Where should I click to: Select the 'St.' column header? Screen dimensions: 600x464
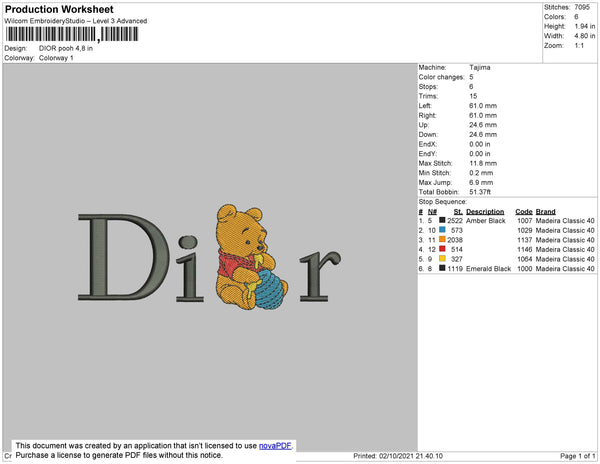458,212
